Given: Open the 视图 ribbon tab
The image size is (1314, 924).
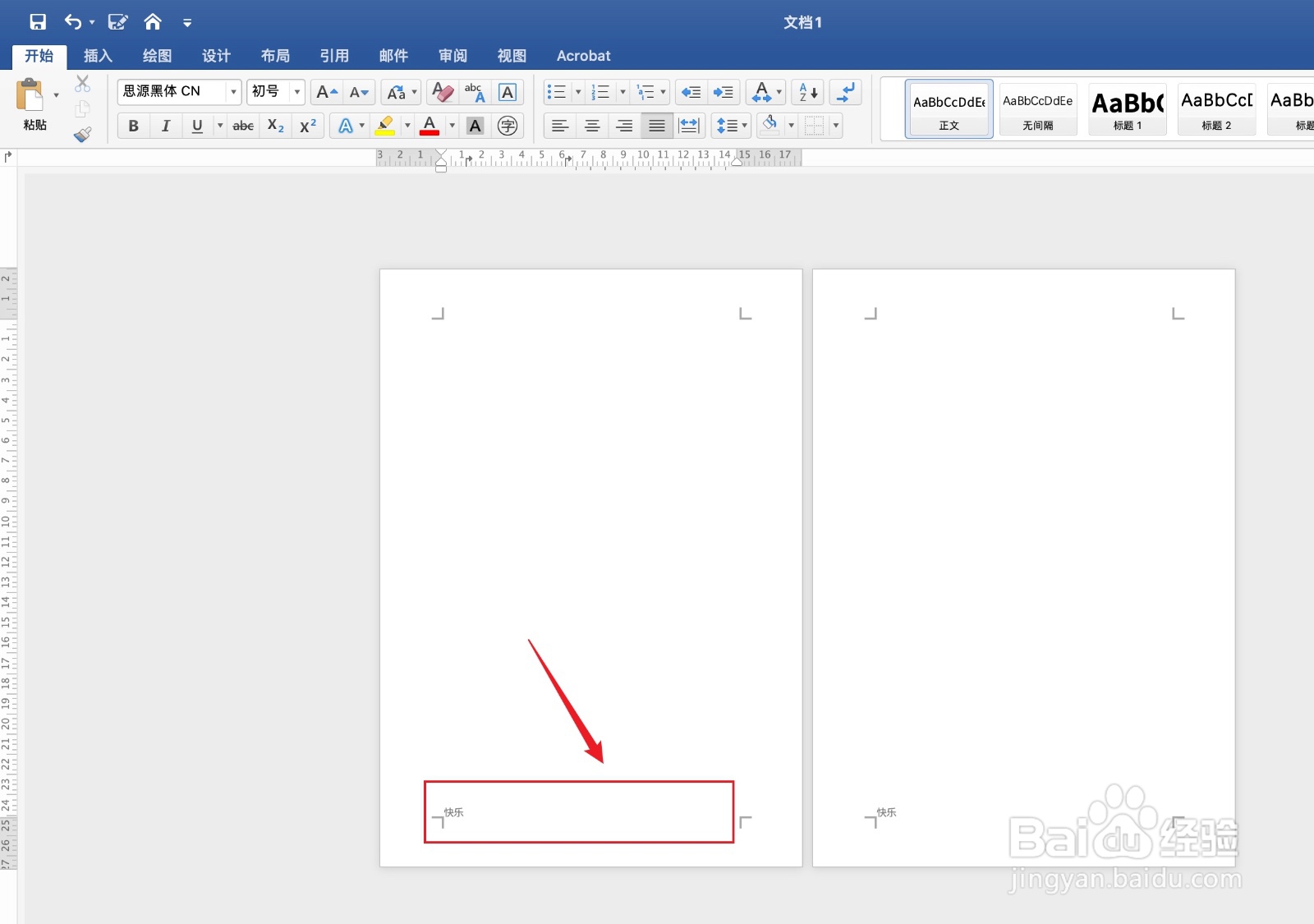Looking at the screenshot, I should [512, 56].
